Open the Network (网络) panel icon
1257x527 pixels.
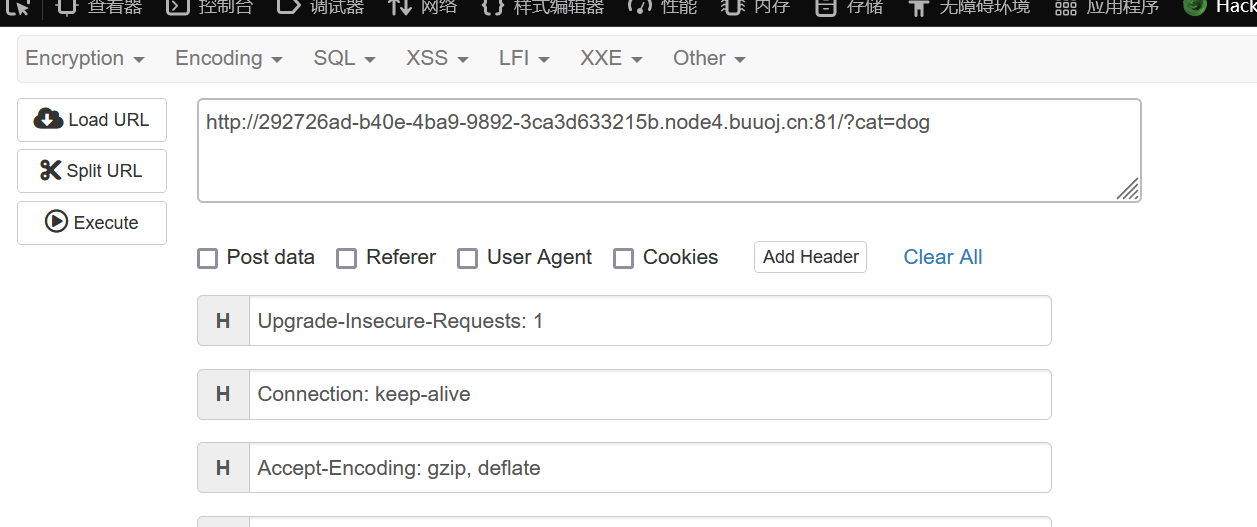tap(400, 7)
